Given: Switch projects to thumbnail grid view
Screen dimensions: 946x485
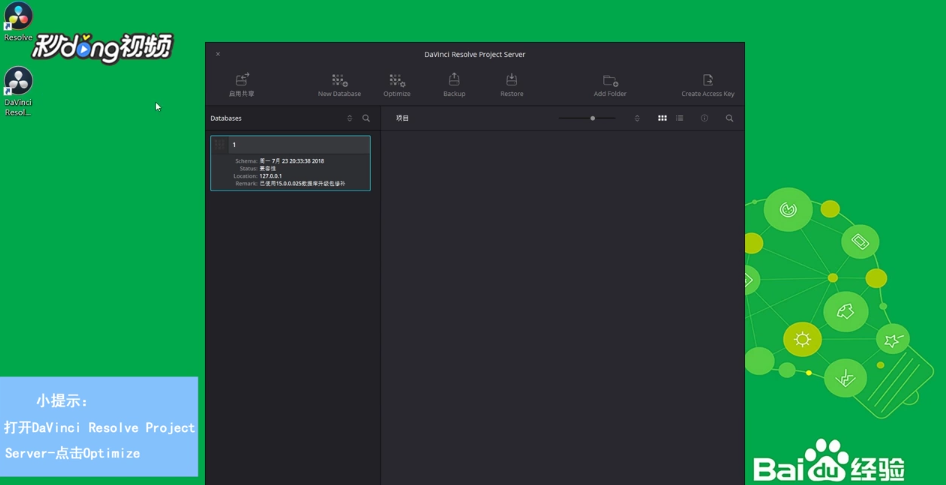Looking at the screenshot, I should (x=662, y=118).
